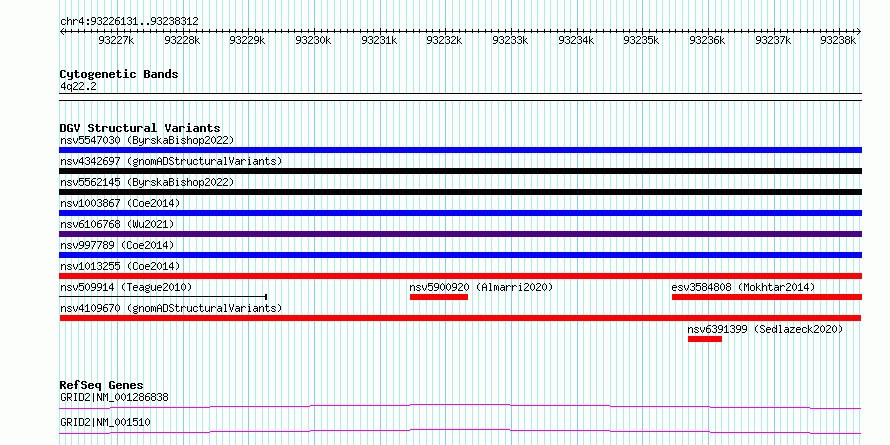The width and height of the screenshot is (890, 445).
Task: Open the esv3584808 (Mokhtar2014) variant label
Action: [743, 287]
